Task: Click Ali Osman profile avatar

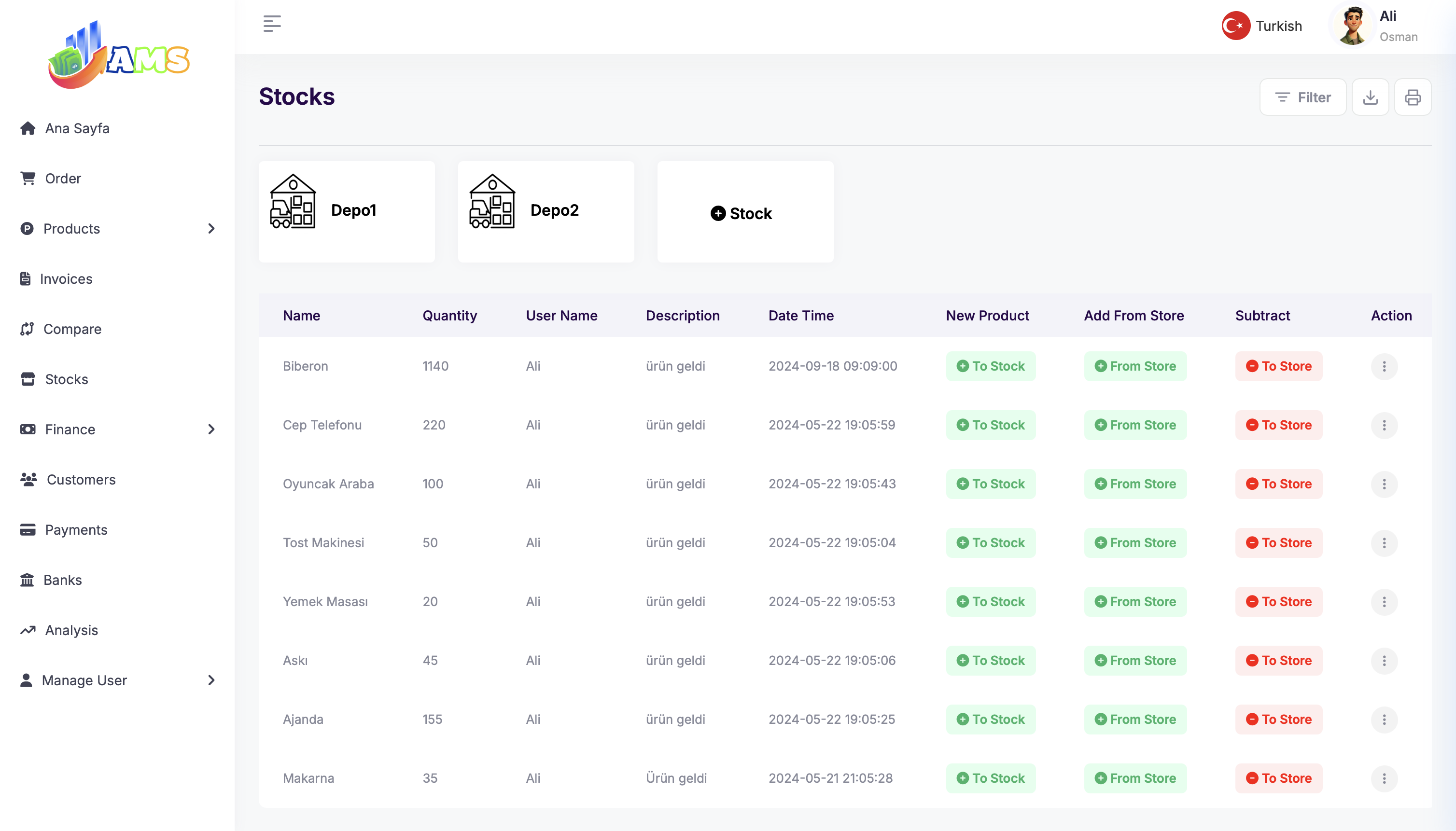Action: click(x=1353, y=26)
